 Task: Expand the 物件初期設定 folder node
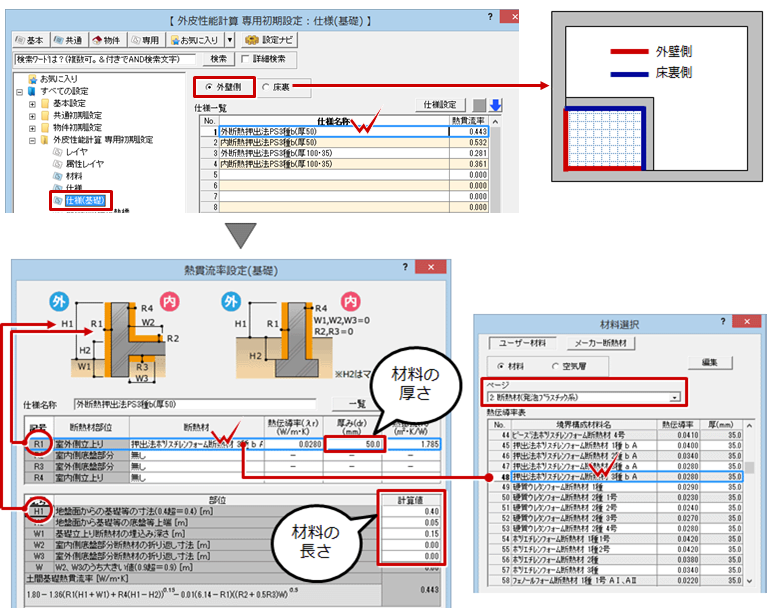(32, 128)
